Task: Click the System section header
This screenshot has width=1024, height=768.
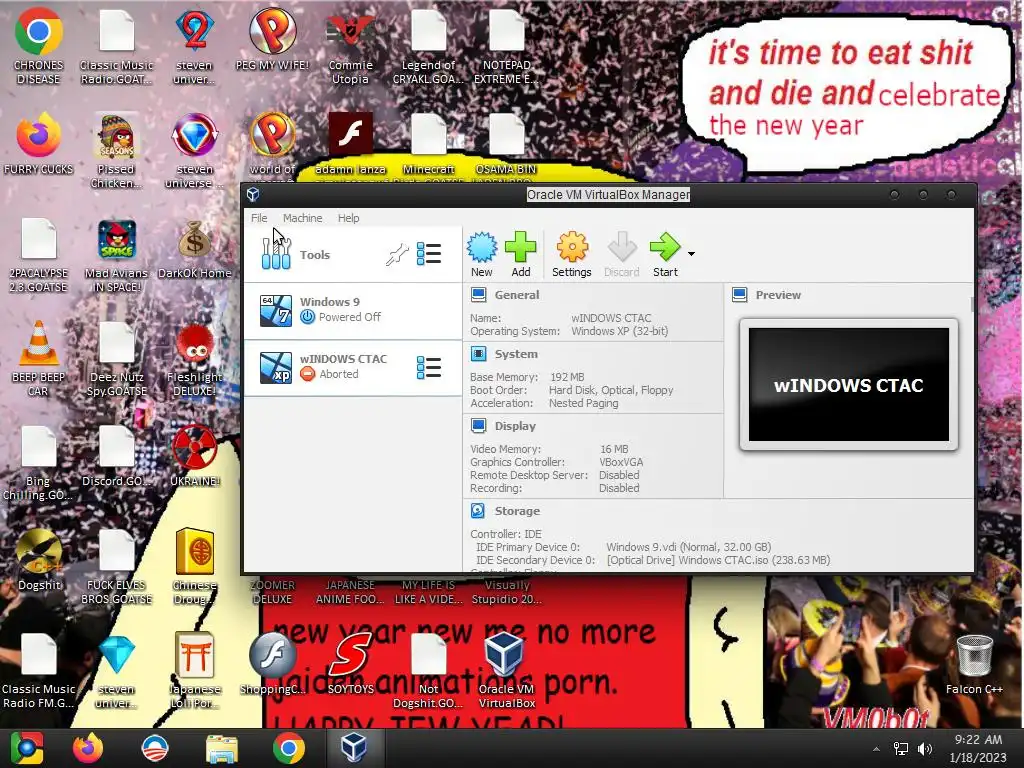Action: (515, 354)
